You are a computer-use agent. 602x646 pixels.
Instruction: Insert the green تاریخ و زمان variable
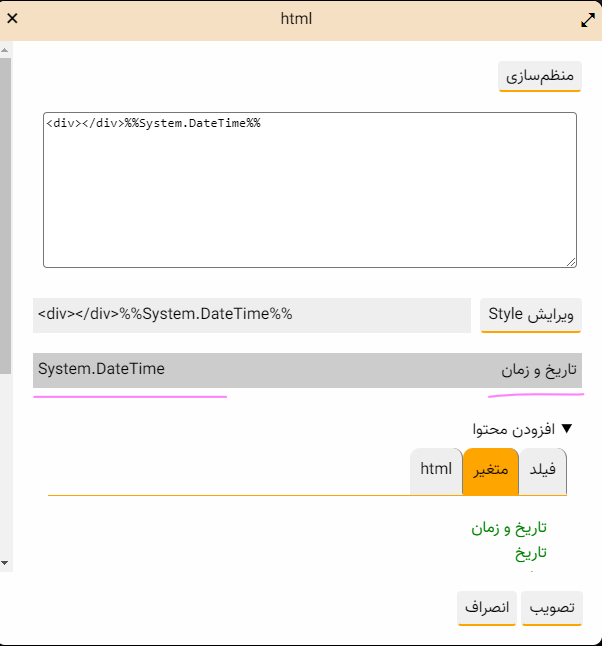(x=509, y=528)
